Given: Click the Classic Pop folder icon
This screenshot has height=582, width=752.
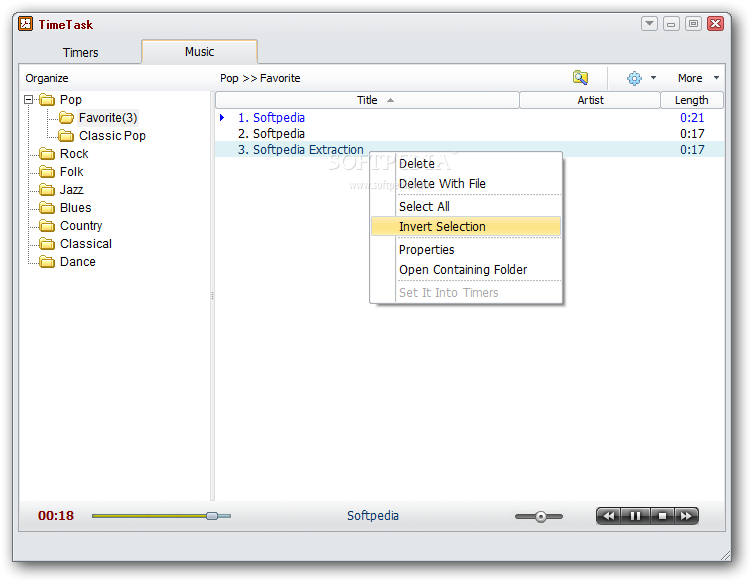Looking at the screenshot, I should (x=66, y=136).
